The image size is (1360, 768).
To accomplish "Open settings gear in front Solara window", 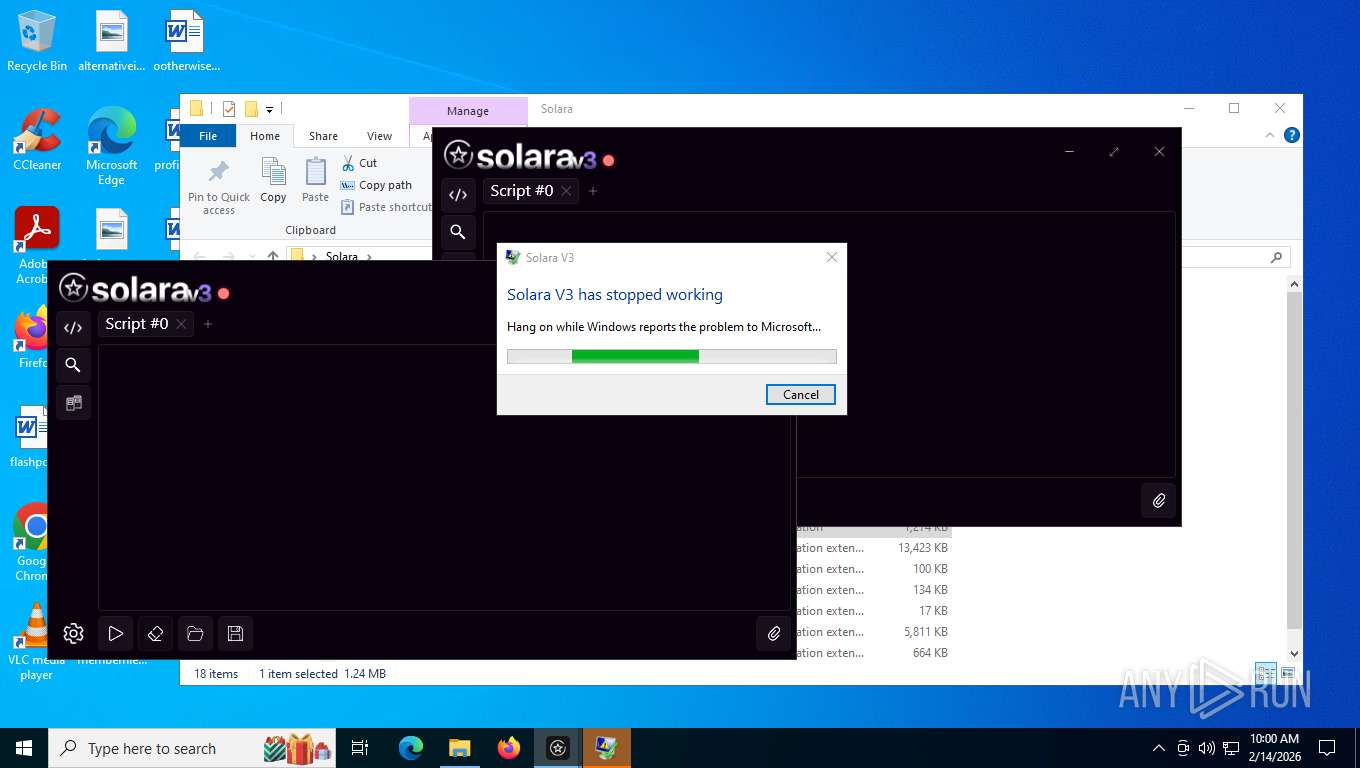I will click(73, 633).
